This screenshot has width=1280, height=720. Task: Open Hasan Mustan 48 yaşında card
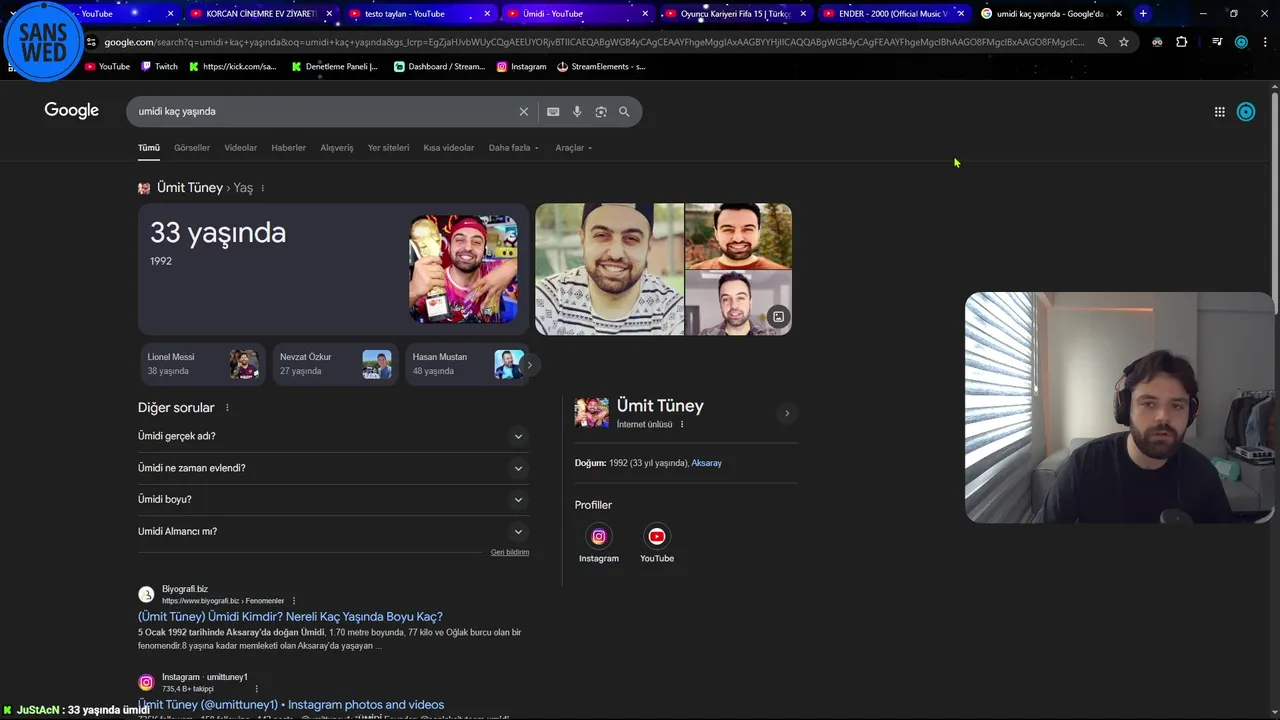pos(466,364)
